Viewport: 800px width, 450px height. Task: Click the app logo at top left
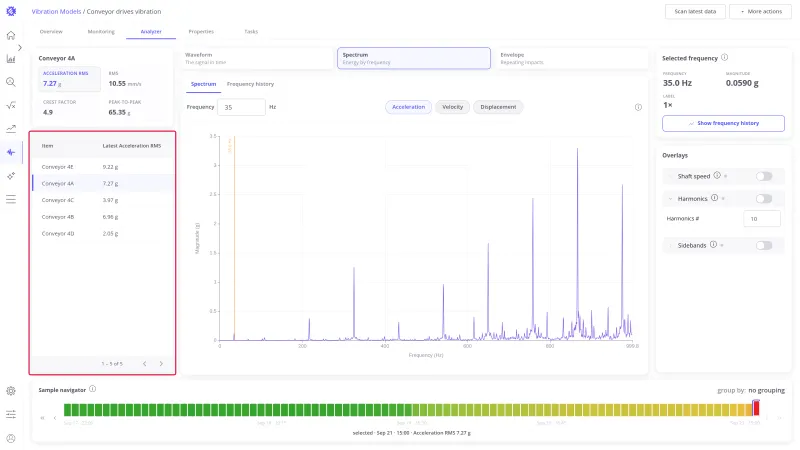[x=11, y=11]
